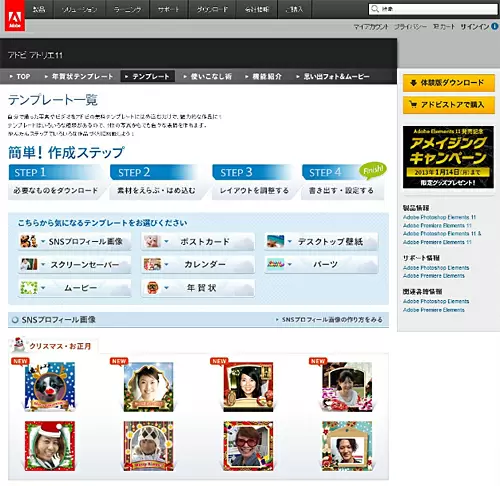Open the reindeer dog template thumbnail

click(50, 387)
